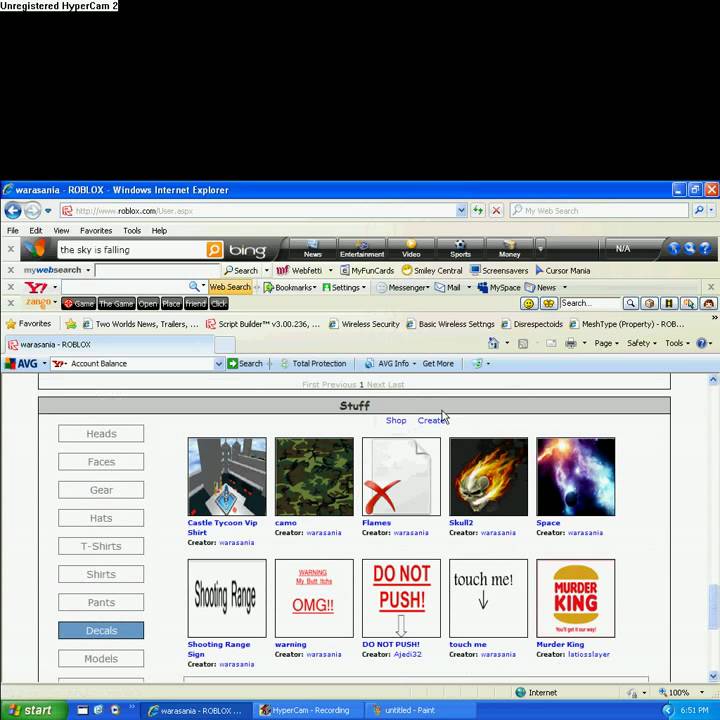Click the page vertical scrollbar thumb
720x720 pixels.
tap(713, 606)
